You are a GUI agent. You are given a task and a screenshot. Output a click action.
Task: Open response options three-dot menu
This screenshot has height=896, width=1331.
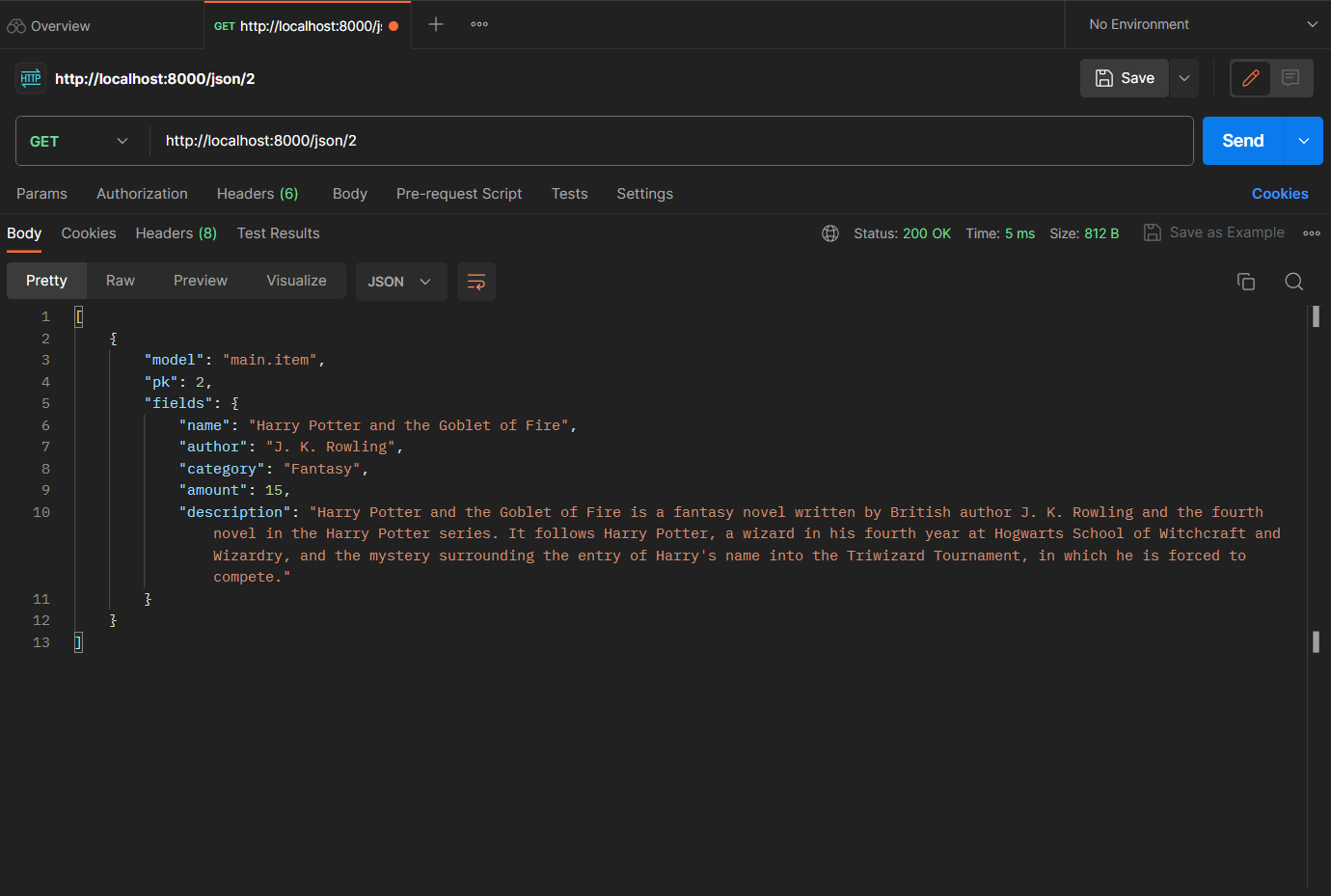coord(1312,233)
